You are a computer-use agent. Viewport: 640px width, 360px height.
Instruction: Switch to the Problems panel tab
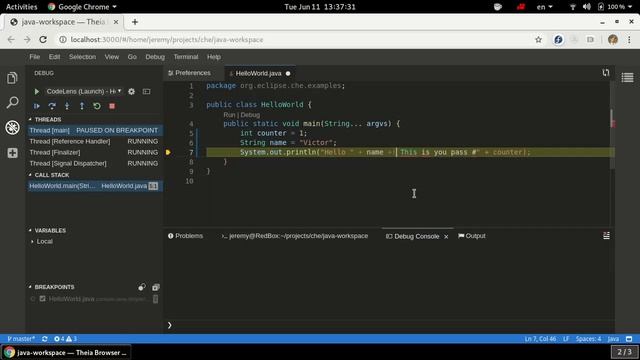[185, 236]
